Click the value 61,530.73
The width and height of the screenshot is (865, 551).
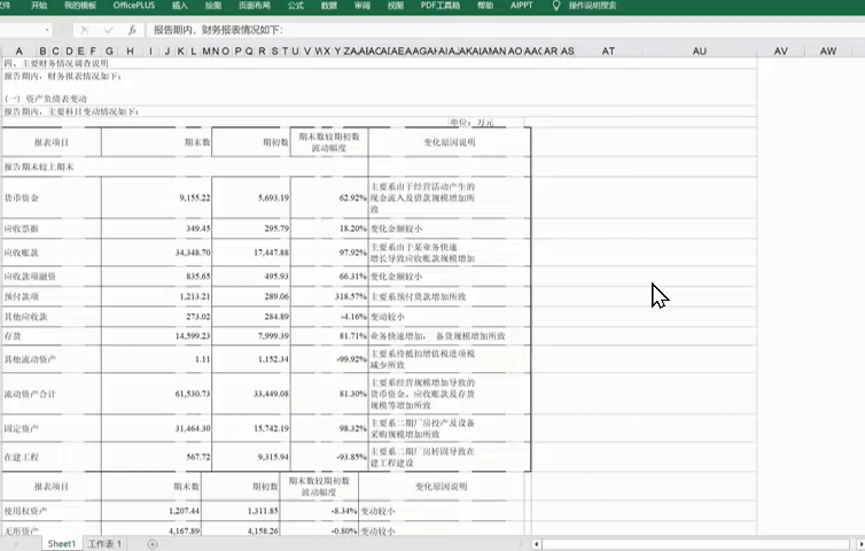tap(193, 394)
